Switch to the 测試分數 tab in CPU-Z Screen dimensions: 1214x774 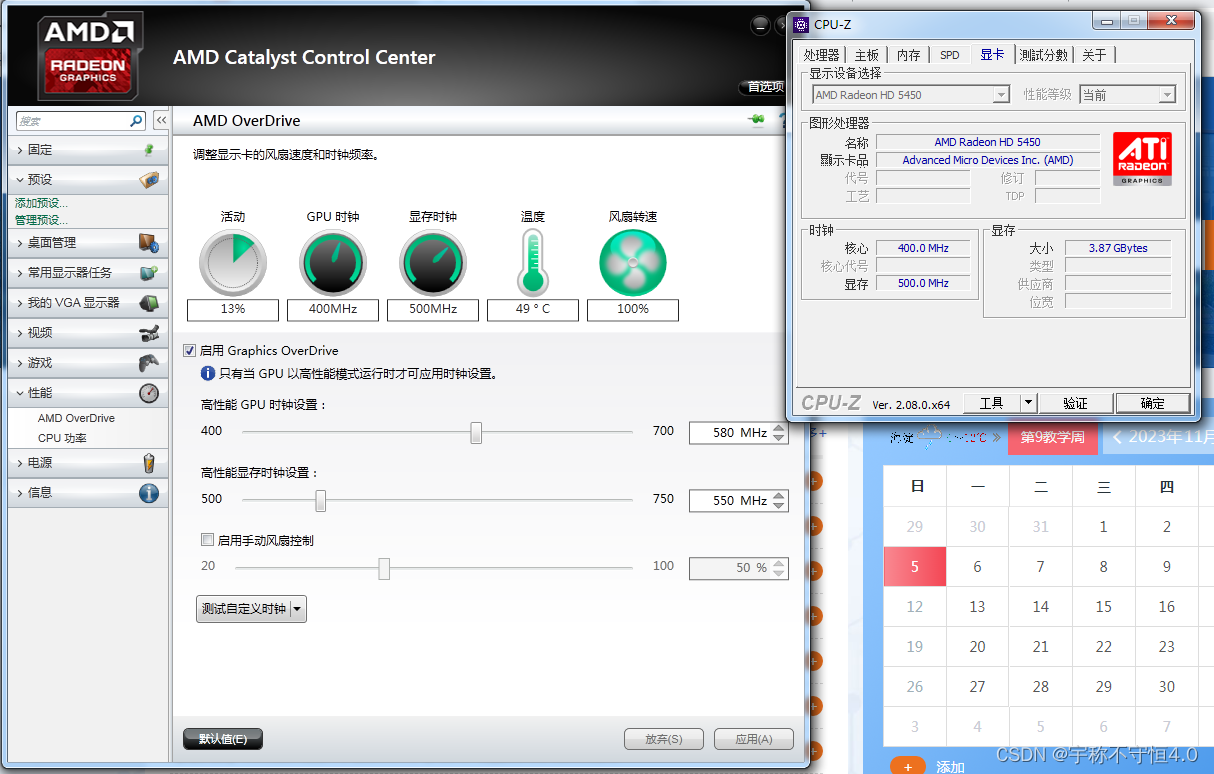coord(1044,55)
